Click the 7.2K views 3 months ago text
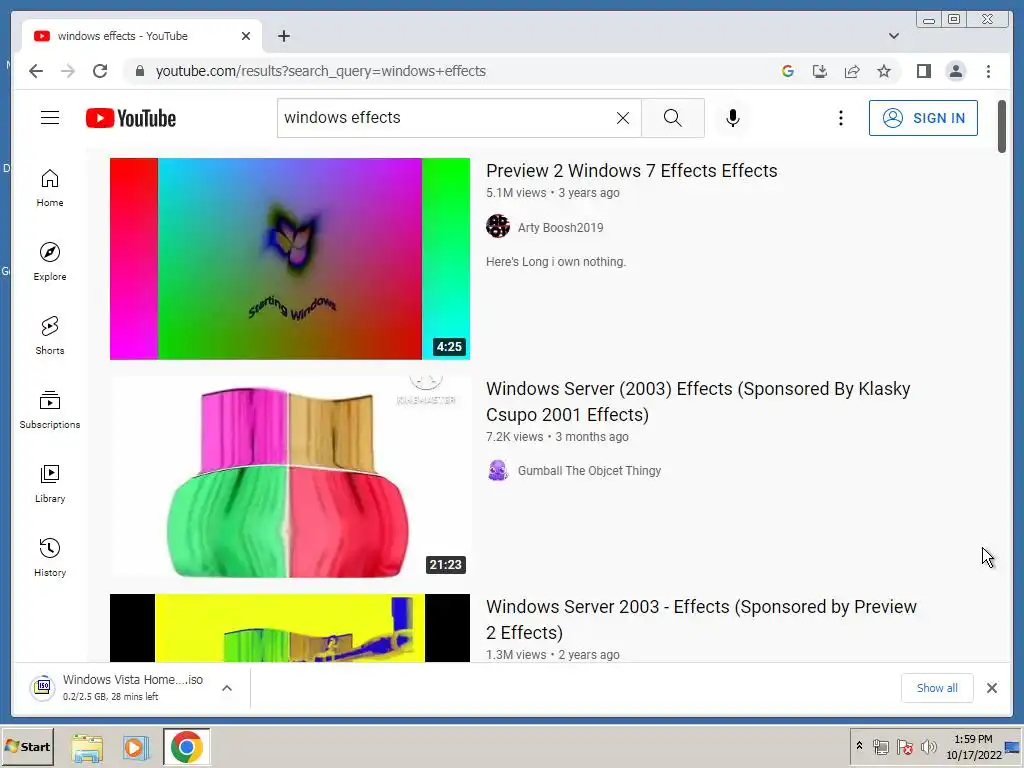The height and width of the screenshot is (768, 1024). [557, 437]
